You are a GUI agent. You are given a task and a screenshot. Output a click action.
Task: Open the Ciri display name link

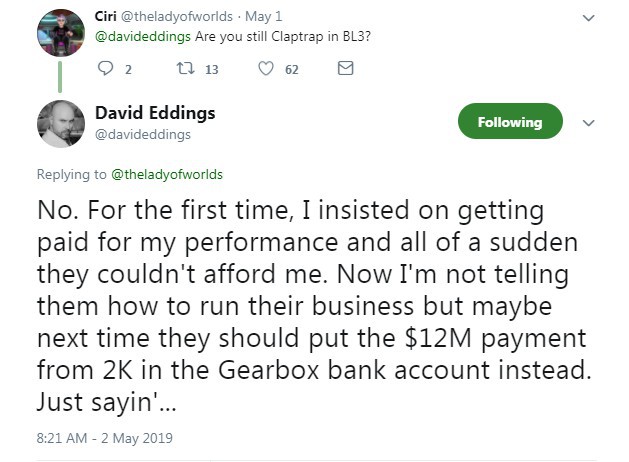[106, 16]
